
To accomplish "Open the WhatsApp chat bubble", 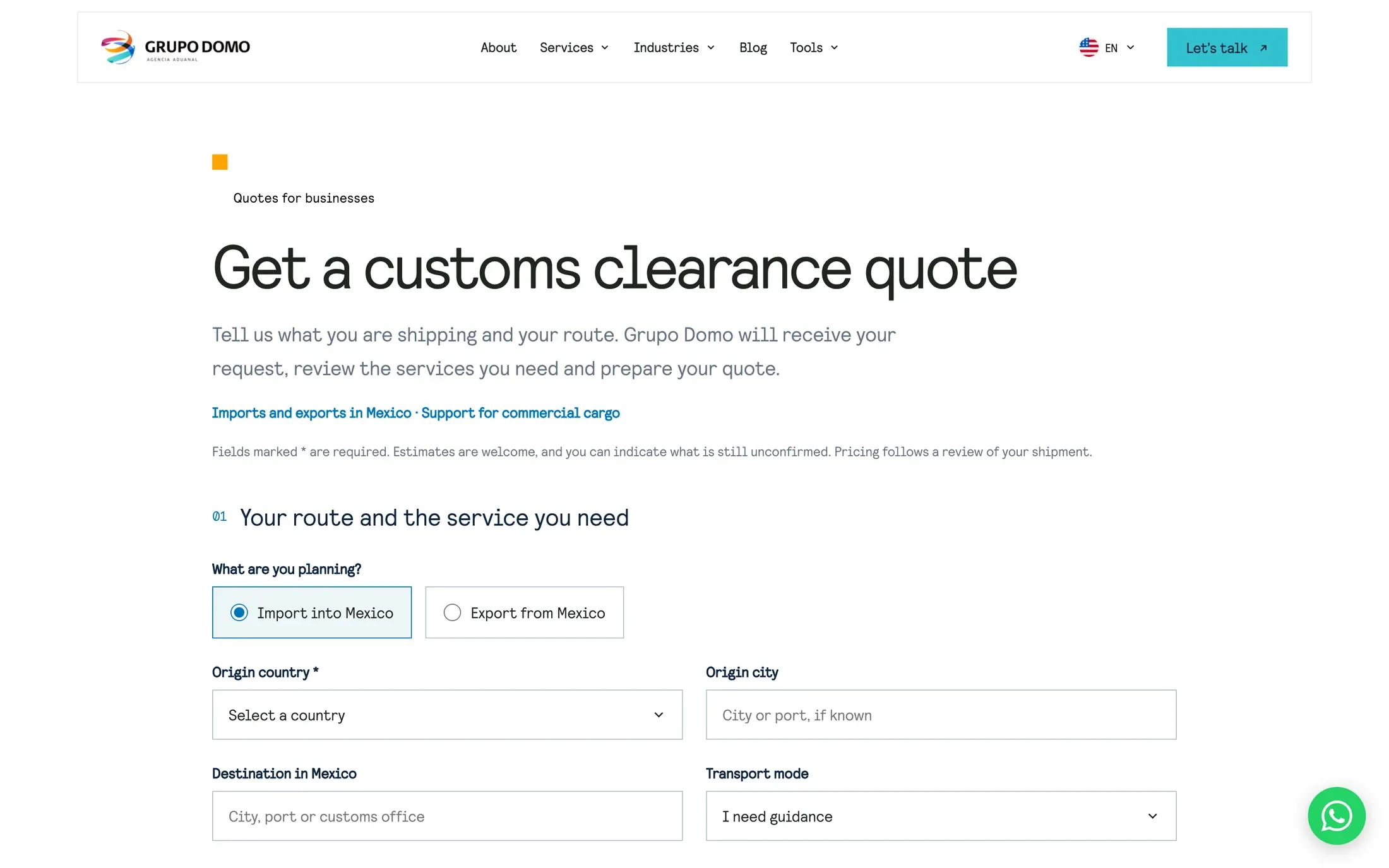I will [x=1336, y=816].
